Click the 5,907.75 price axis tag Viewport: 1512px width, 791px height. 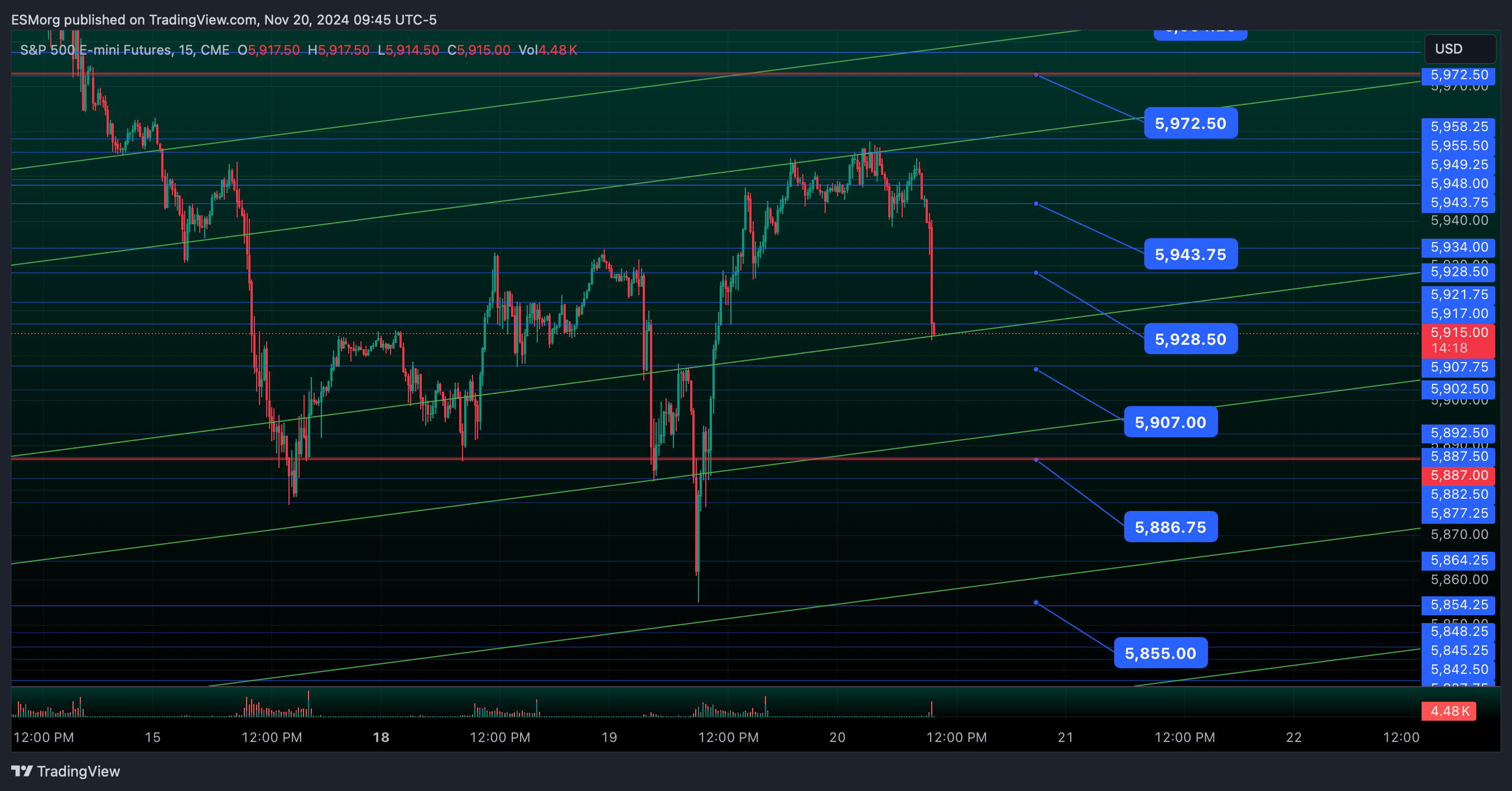(1458, 368)
